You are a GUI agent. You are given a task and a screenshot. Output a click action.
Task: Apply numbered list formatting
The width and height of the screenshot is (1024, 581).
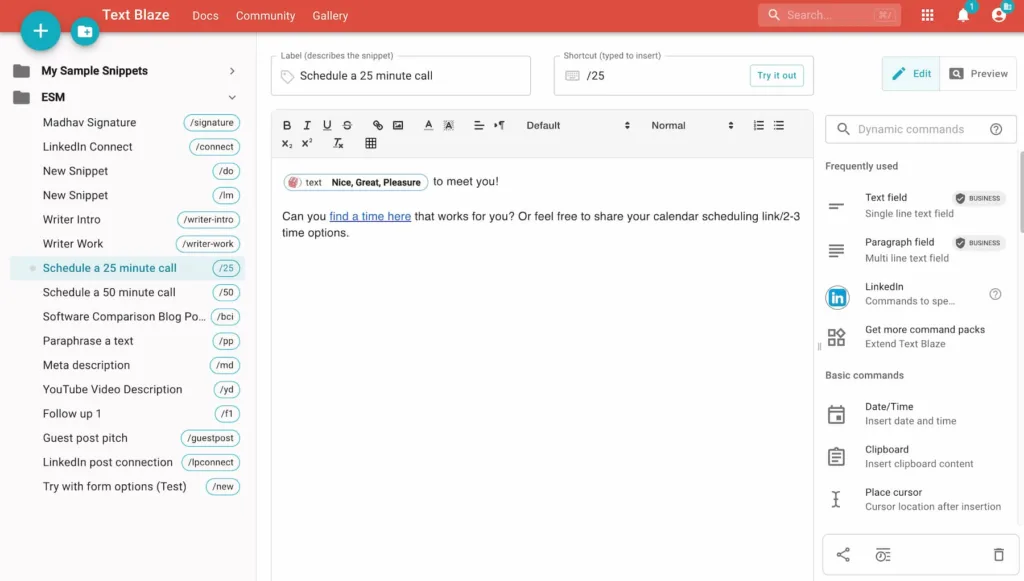pos(758,125)
